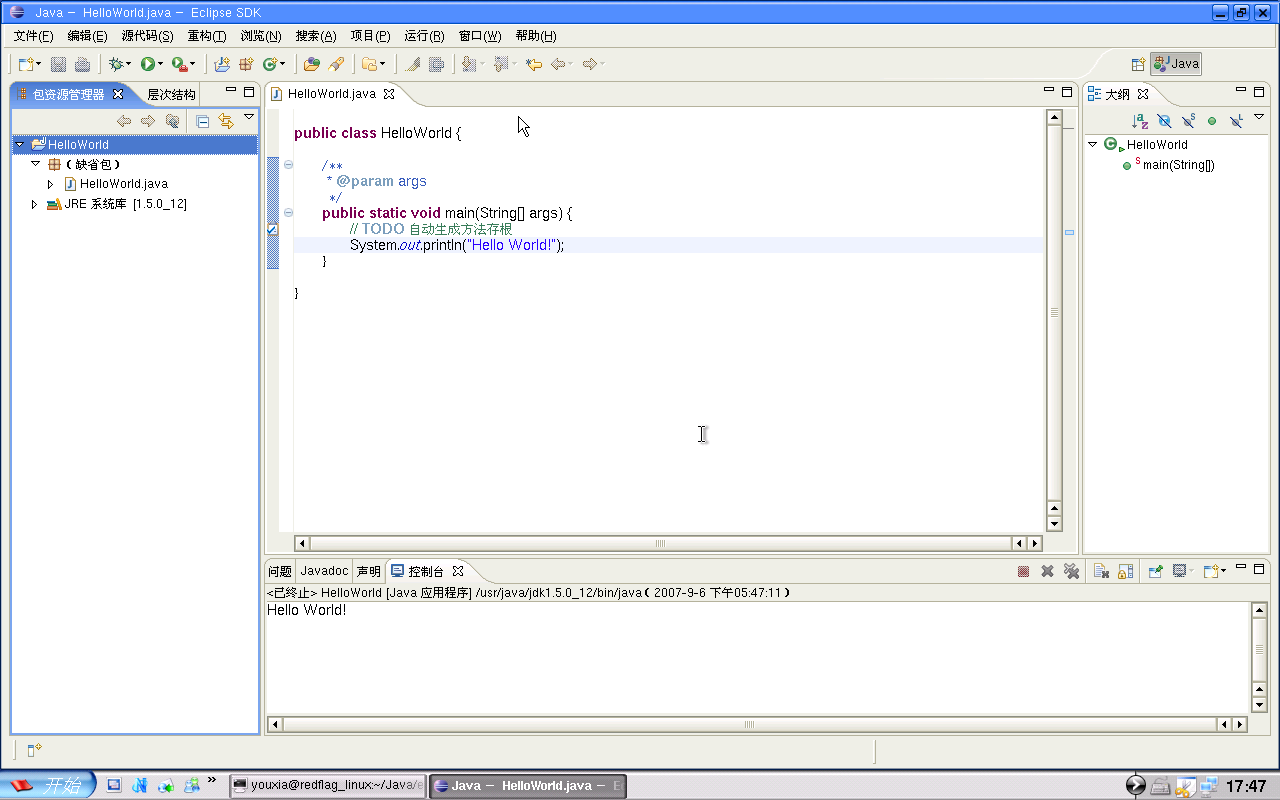
Task: Toggle Hide Static Members in Outline
Action: click(1188, 121)
